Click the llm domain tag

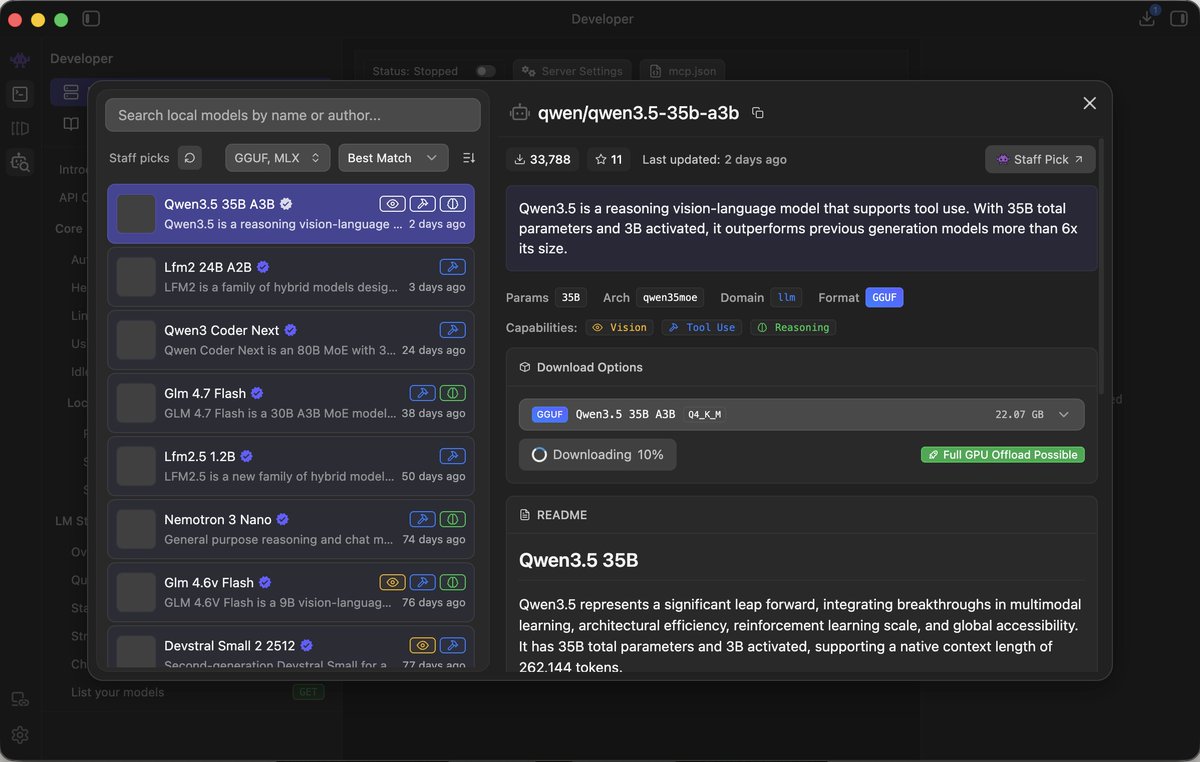click(787, 297)
